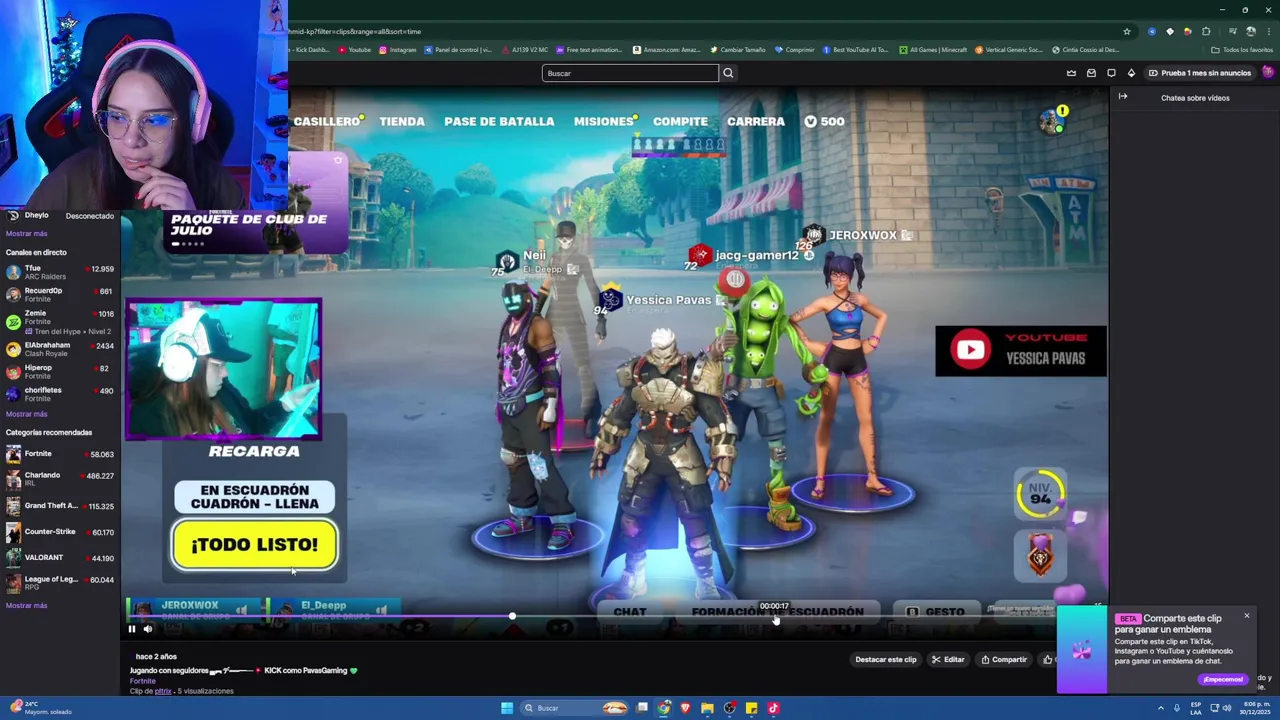Show hidden system tray icons
Screen dimensions: 1280x720
point(1161,708)
